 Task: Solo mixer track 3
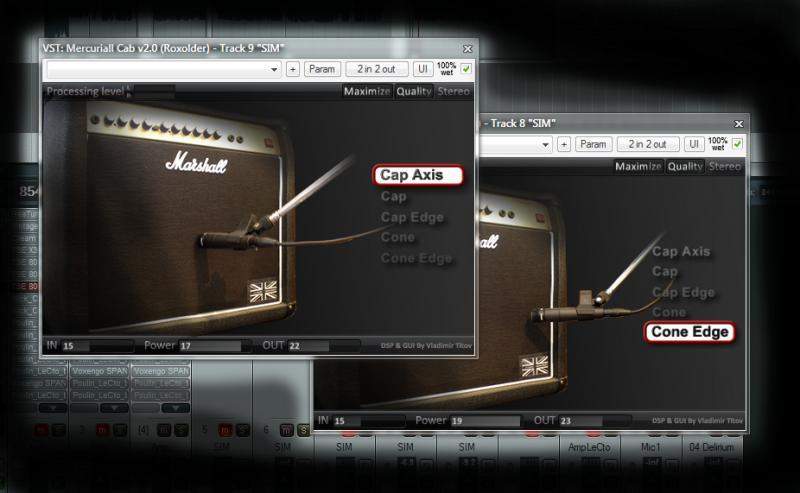(120, 430)
